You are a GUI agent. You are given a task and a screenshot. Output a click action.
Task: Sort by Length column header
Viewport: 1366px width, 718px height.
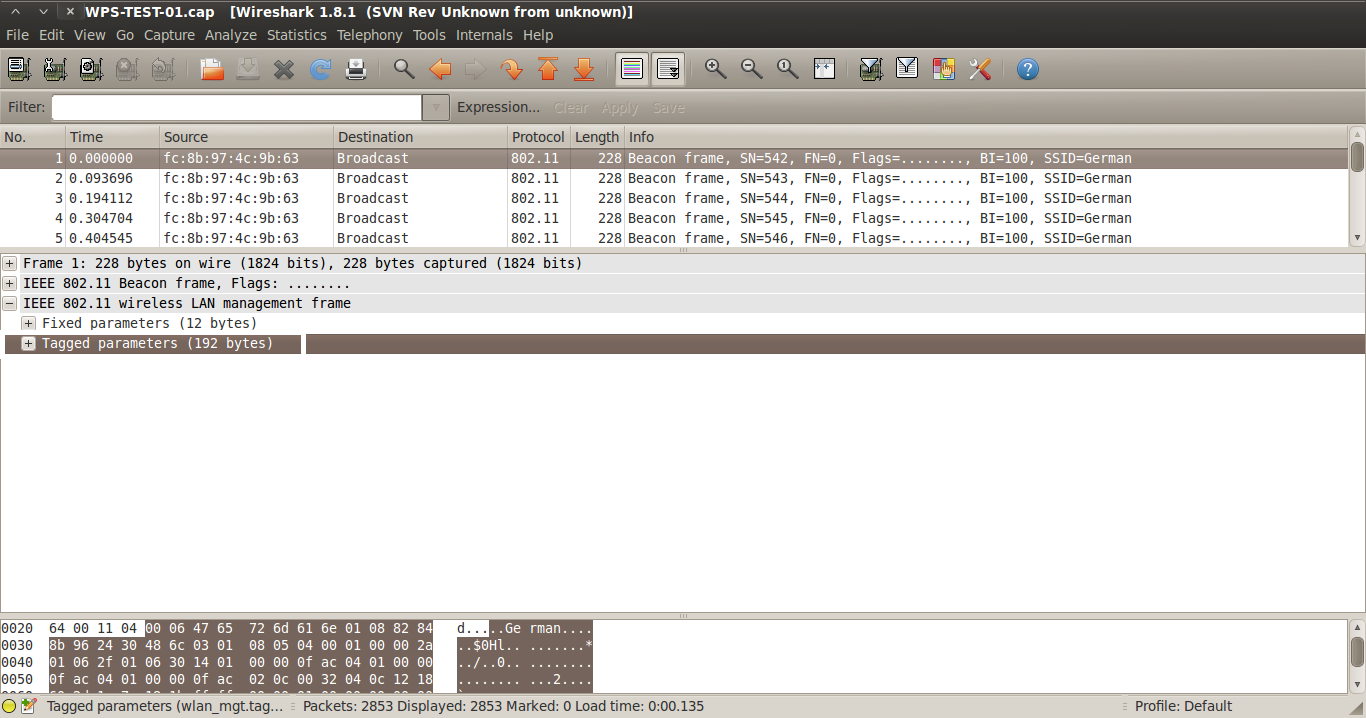pos(597,137)
